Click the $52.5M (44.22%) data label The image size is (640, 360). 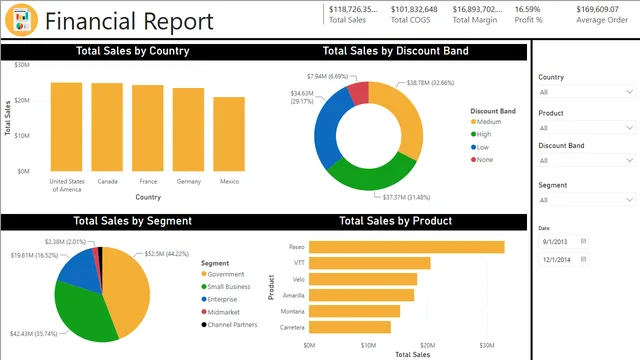tap(167, 254)
